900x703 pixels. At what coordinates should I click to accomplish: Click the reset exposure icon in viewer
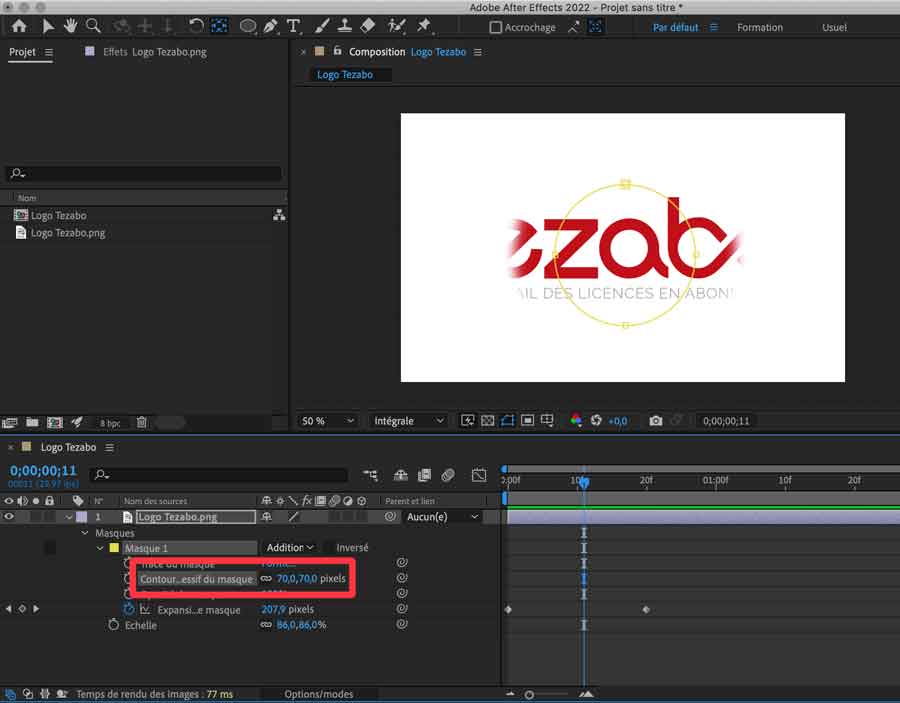tap(596, 421)
